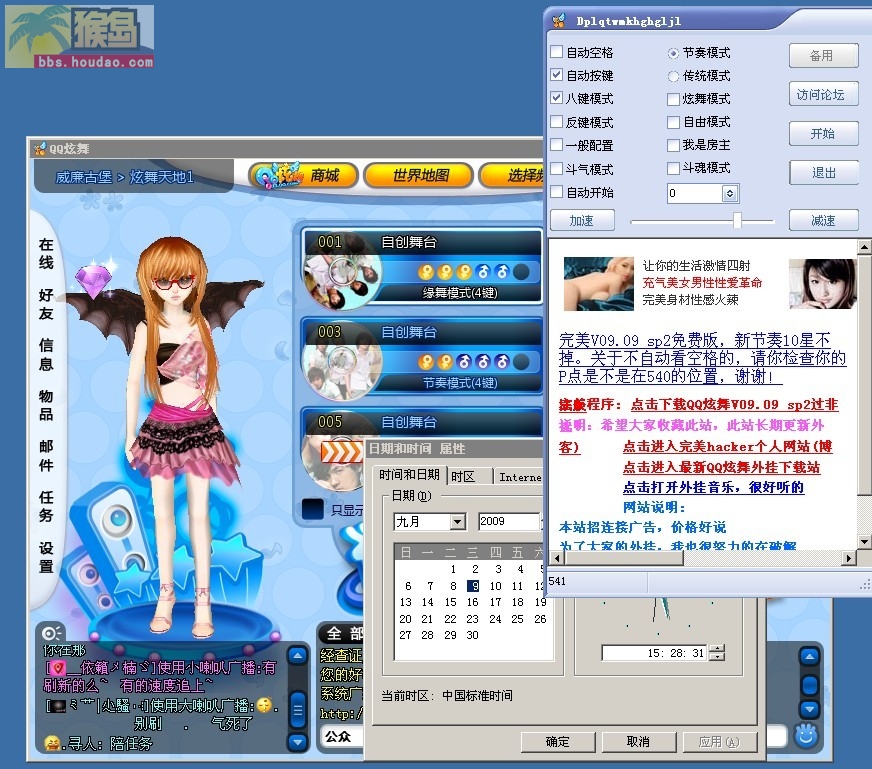The image size is (872, 769).
Task: Click the 加速 button
Action: click(x=582, y=220)
